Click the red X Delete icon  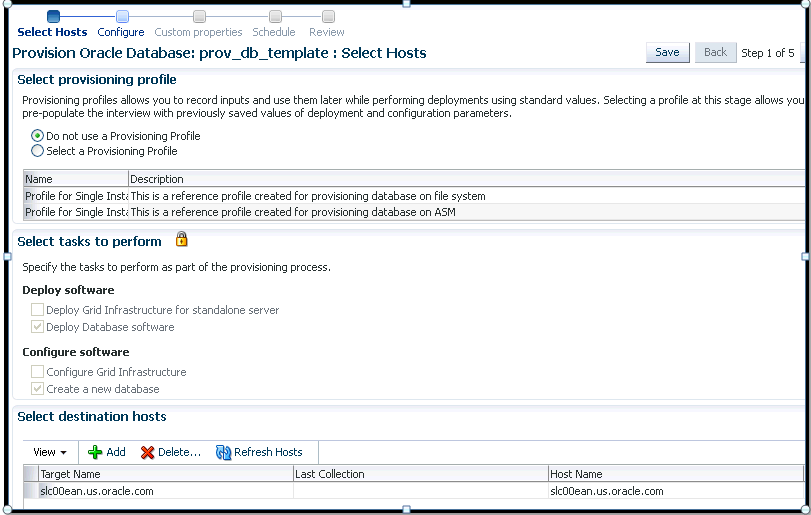point(147,452)
